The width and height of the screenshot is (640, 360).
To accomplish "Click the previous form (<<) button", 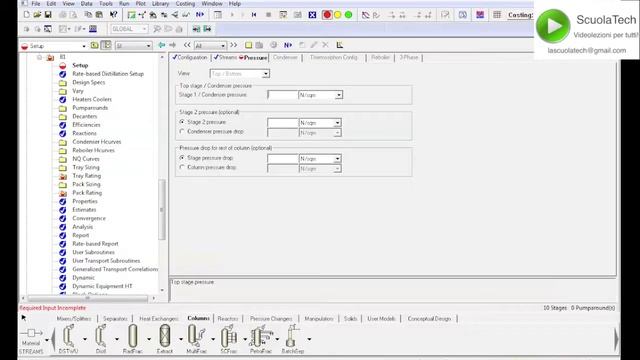I will [187, 45].
